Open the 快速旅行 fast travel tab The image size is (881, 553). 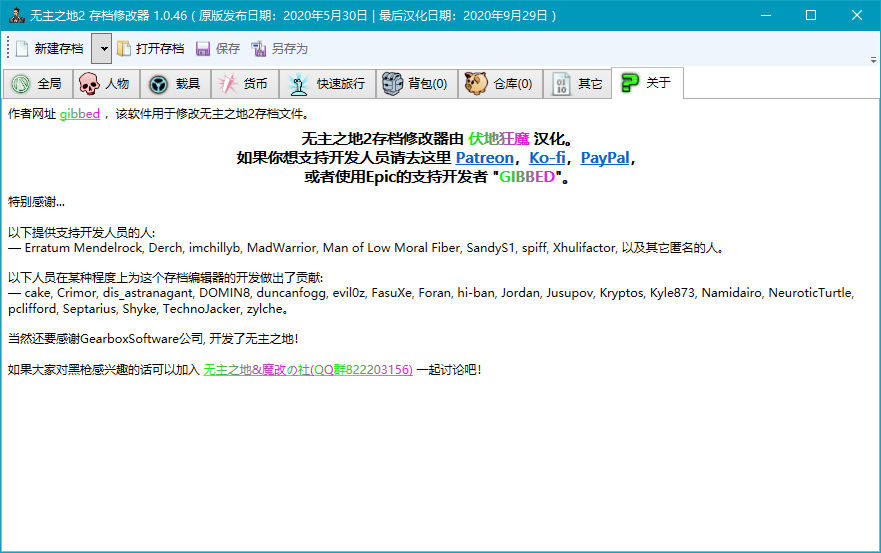327,84
